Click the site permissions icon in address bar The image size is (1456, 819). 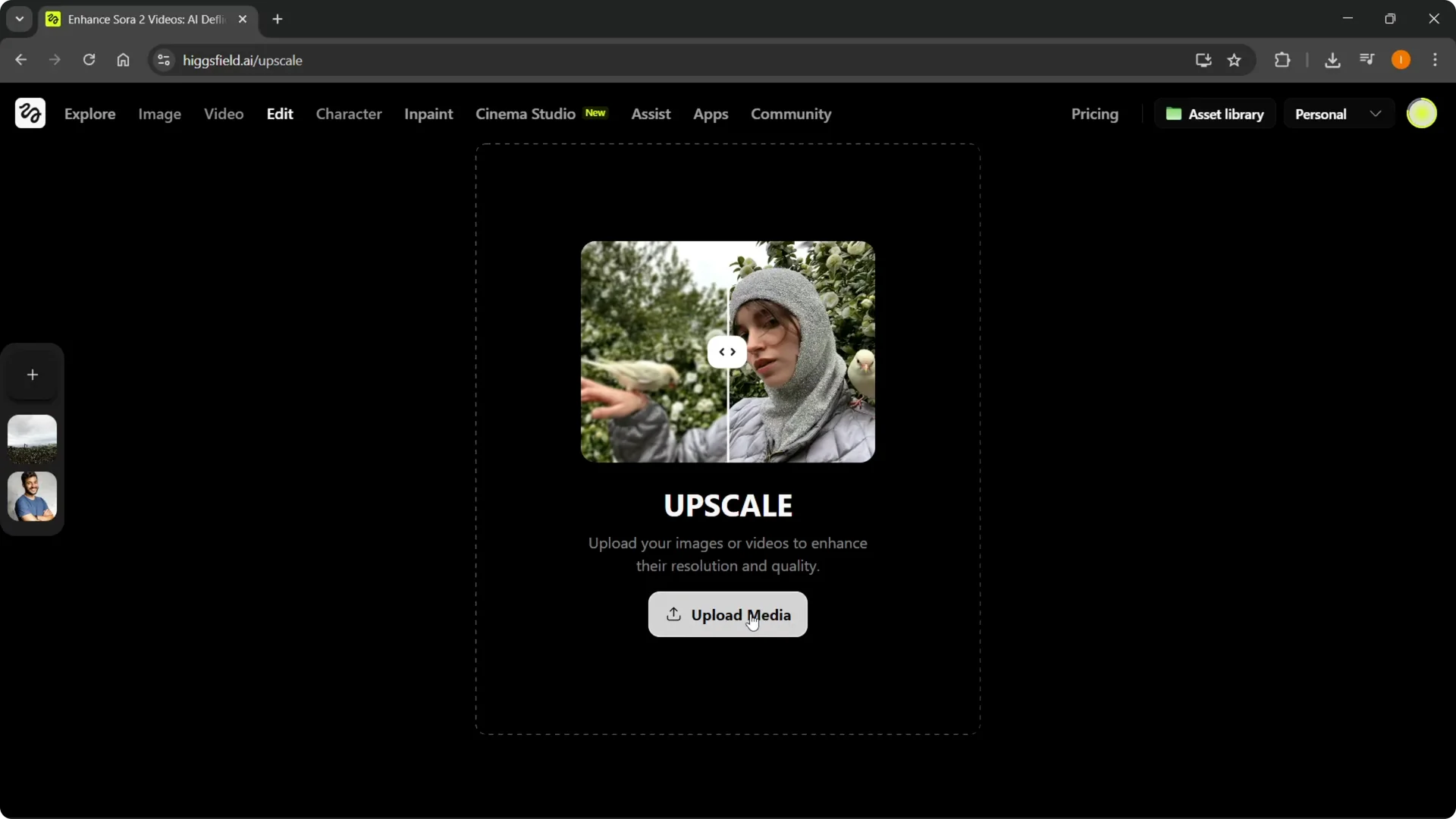163,61
